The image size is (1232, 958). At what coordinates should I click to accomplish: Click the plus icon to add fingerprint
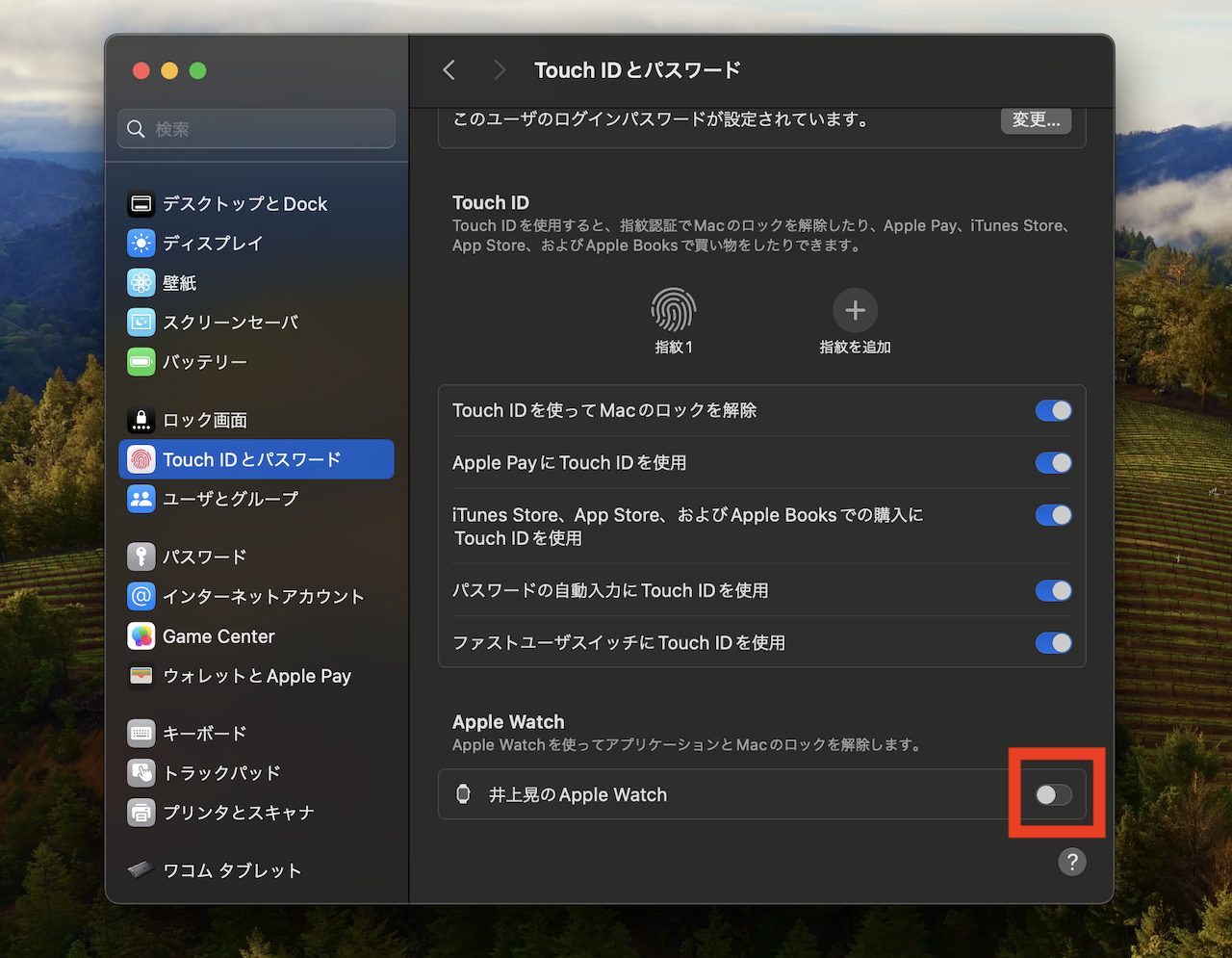pos(855,310)
